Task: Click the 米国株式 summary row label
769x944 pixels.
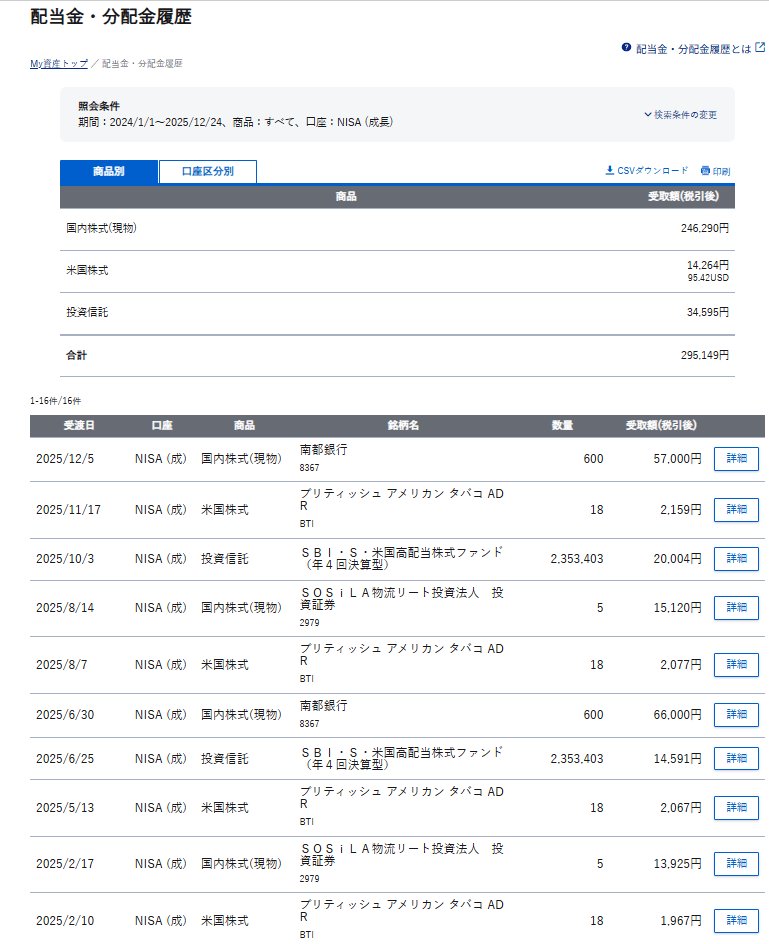Action: (87, 270)
